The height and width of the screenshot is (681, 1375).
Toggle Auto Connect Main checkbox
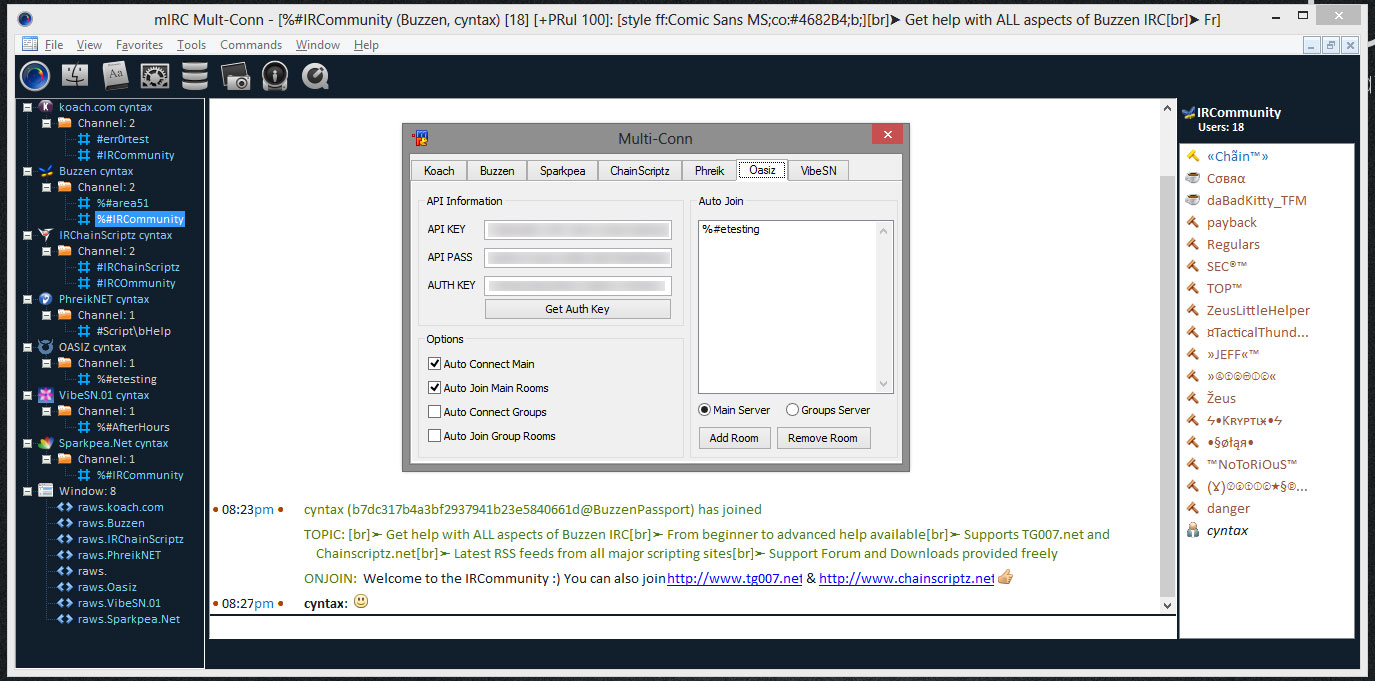coord(434,364)
